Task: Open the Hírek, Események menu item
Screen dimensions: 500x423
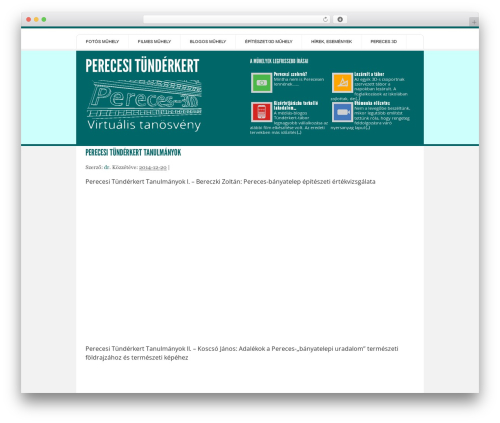Action: [331, 42]
